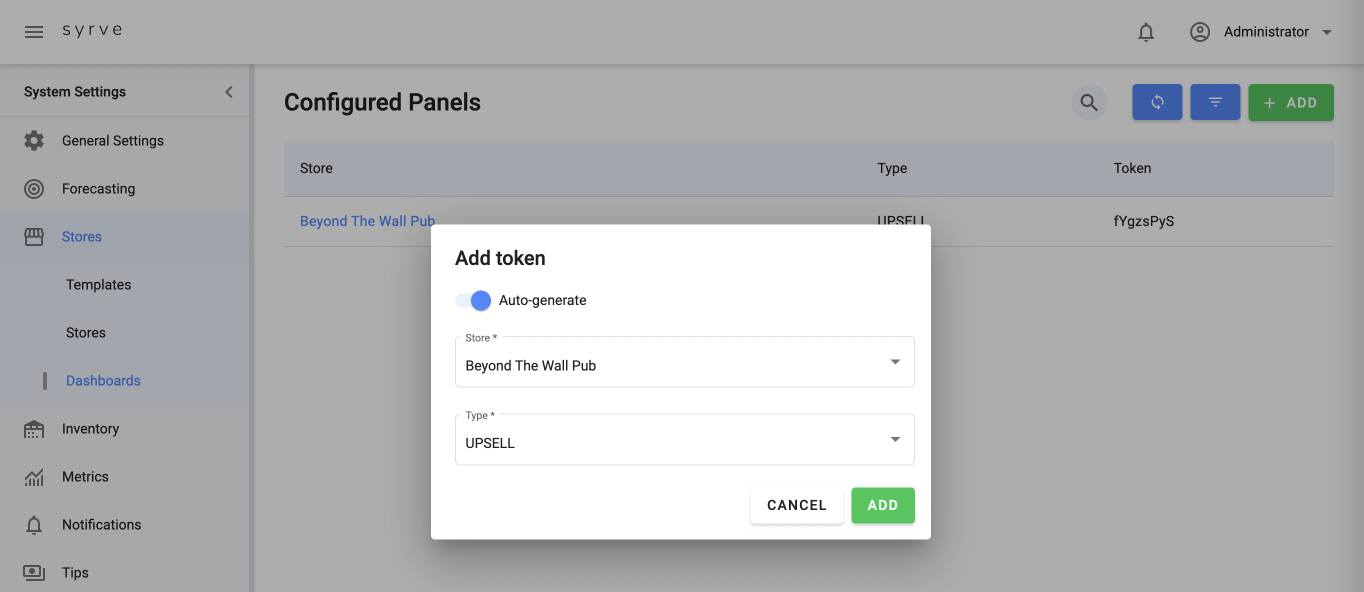Click the blue refresh icon button
Screen dimensions: 1364x592
point(1157,102)
